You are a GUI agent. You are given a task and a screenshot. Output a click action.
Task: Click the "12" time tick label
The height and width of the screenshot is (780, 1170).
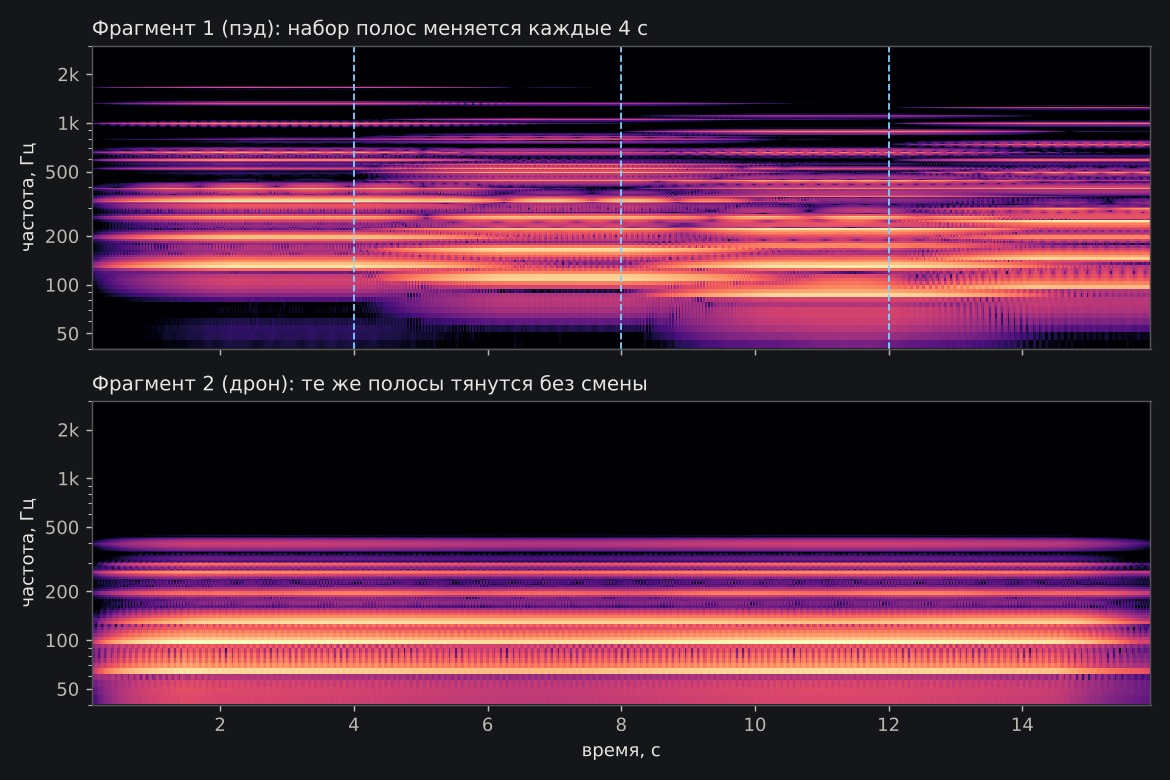(x=889, y=724)
